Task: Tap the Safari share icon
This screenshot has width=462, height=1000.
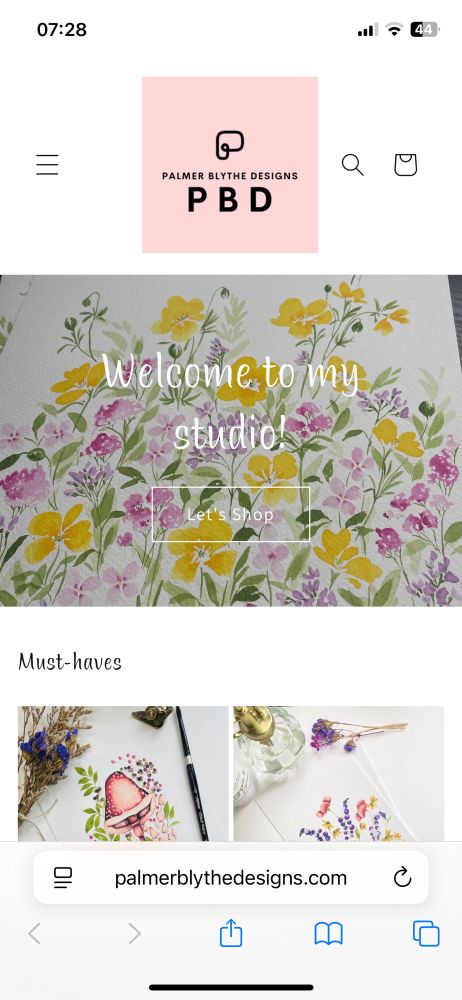Action: click(x=231, y=934)
